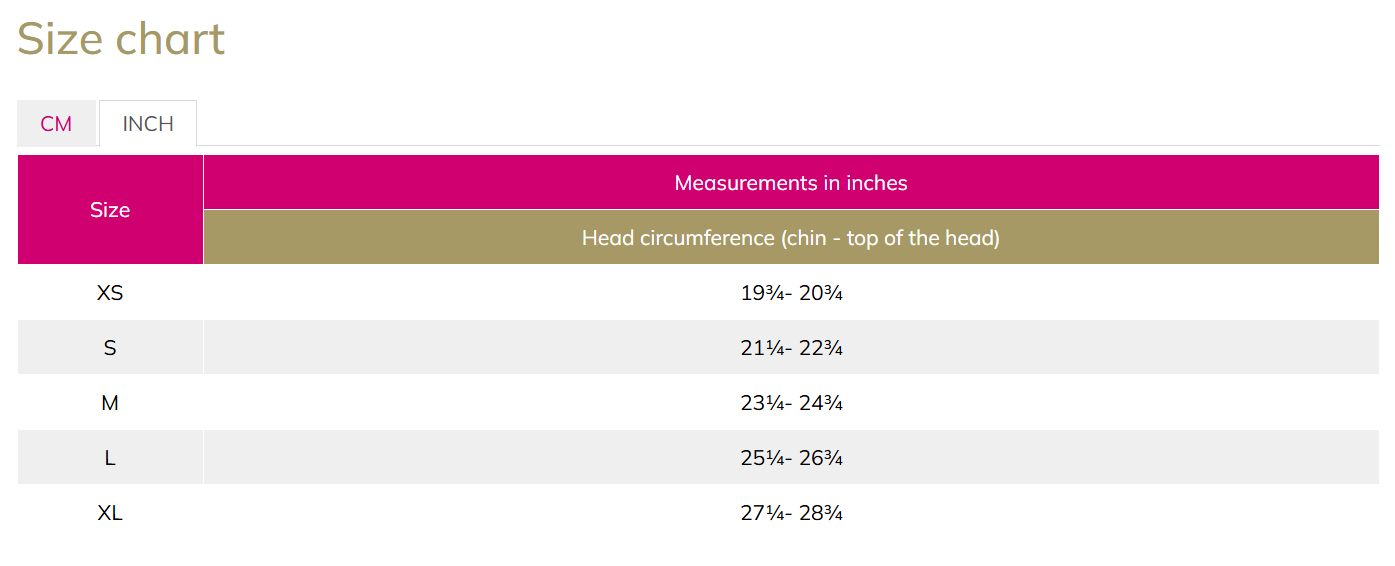Select the M size label
The image size is (1395, 566).
tap(110, 403)
